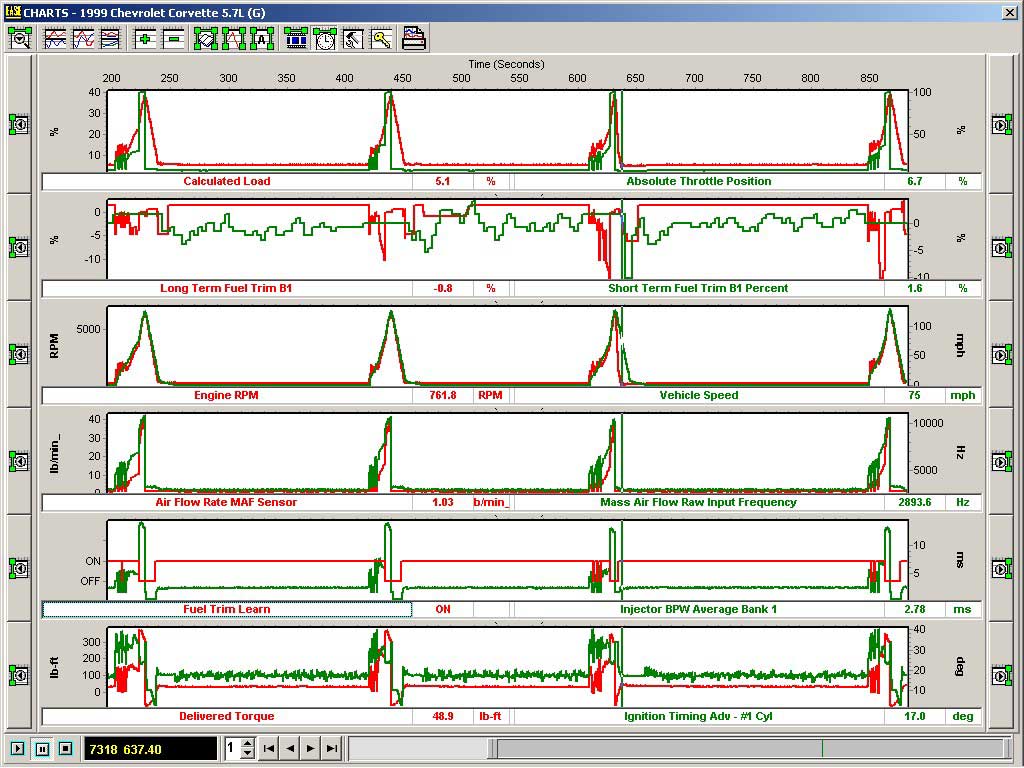Screen dimensions: 1024x768
Task: Select the Absolute Throttle Position parameter label
Action: (x=699, y=182)
